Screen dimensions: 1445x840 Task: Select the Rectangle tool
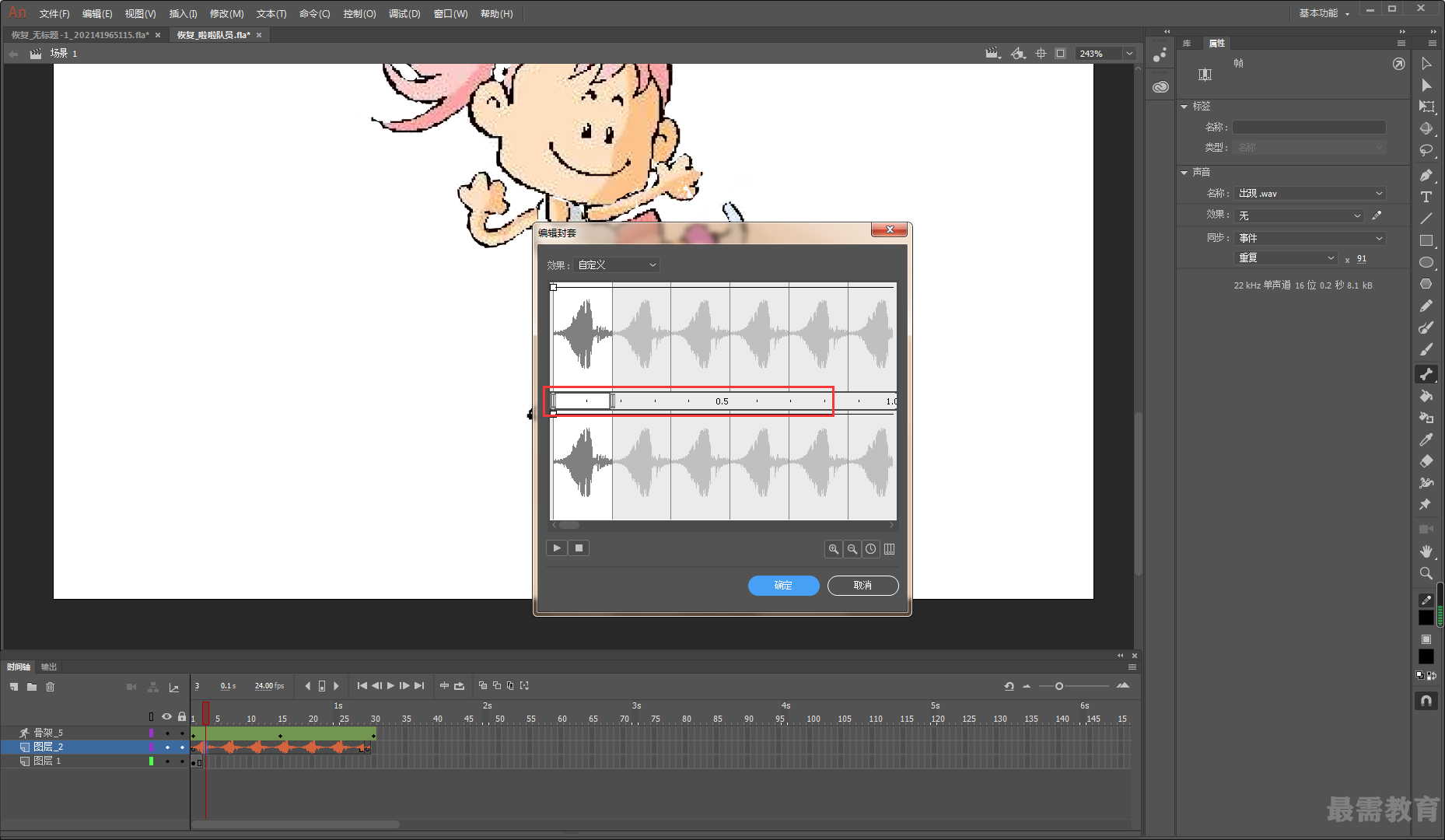tap(1426, 240)
